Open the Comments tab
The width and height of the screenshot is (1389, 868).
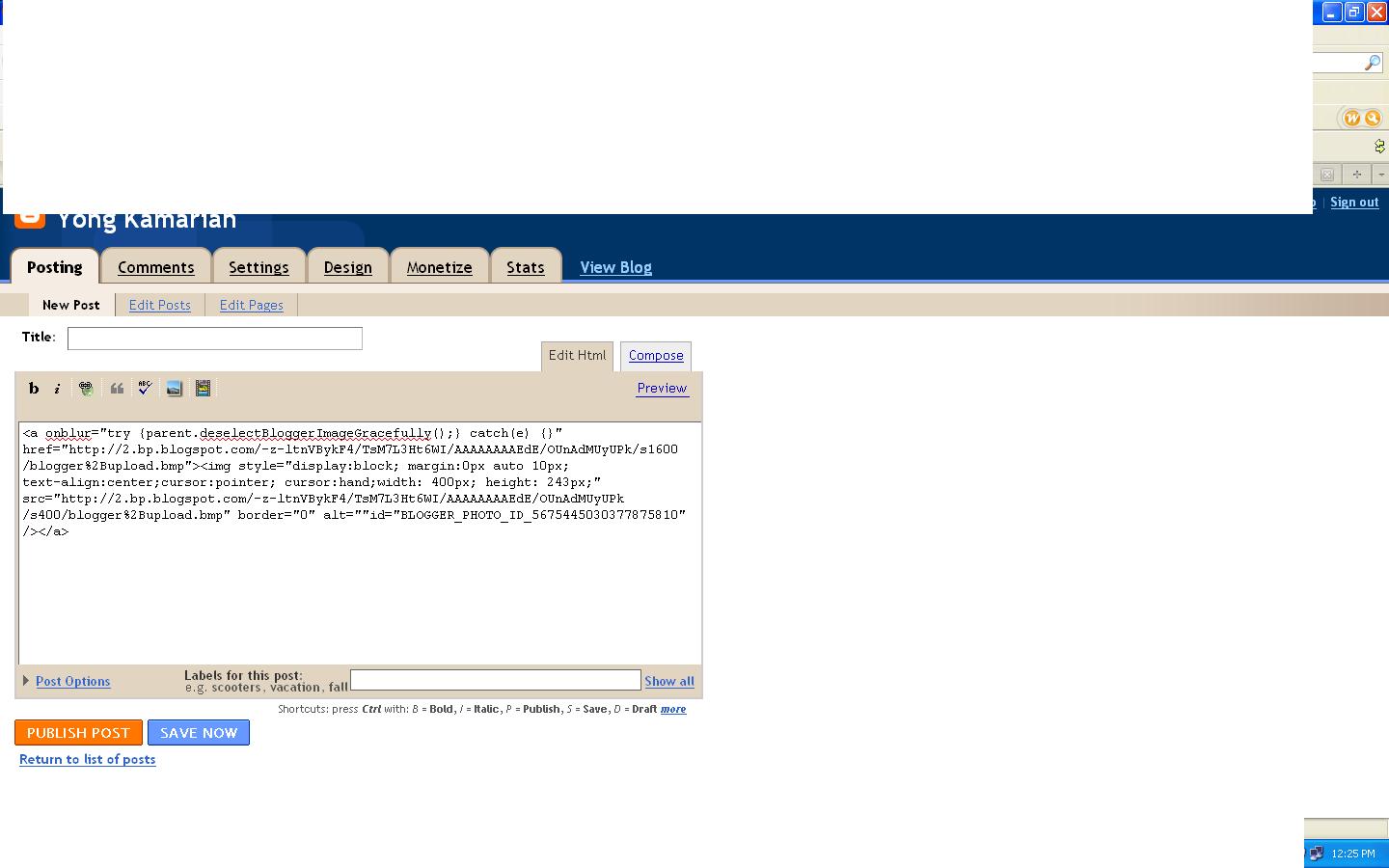156,267
